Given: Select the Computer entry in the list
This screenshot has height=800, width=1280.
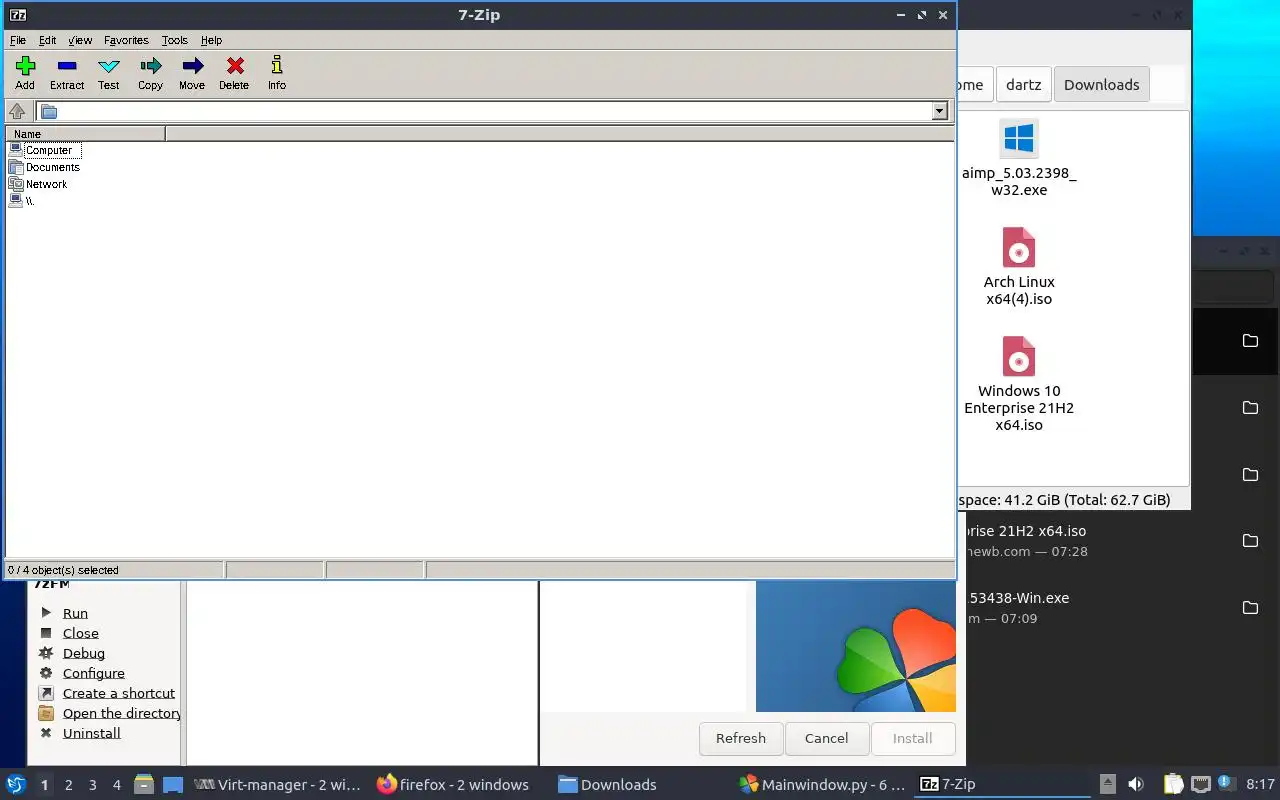Looking at the screenshot, I should 49,150.
